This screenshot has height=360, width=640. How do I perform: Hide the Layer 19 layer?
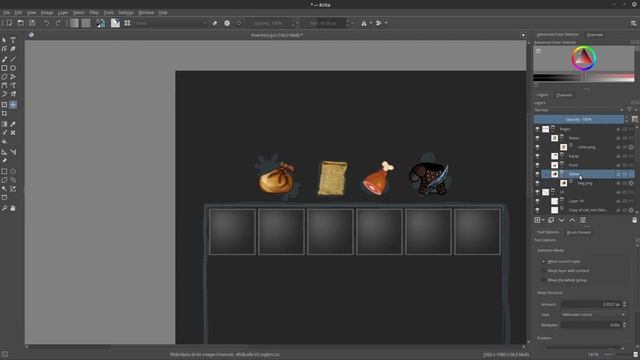537,201
